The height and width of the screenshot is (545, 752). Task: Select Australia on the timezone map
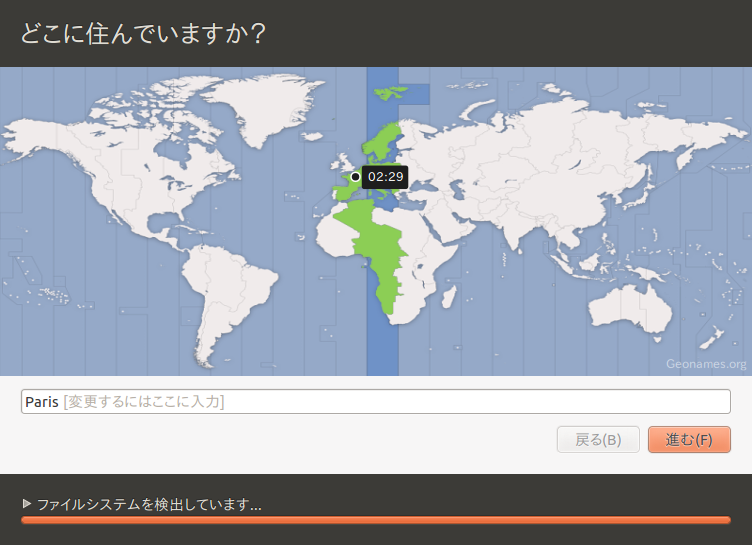tap(630, 309)
